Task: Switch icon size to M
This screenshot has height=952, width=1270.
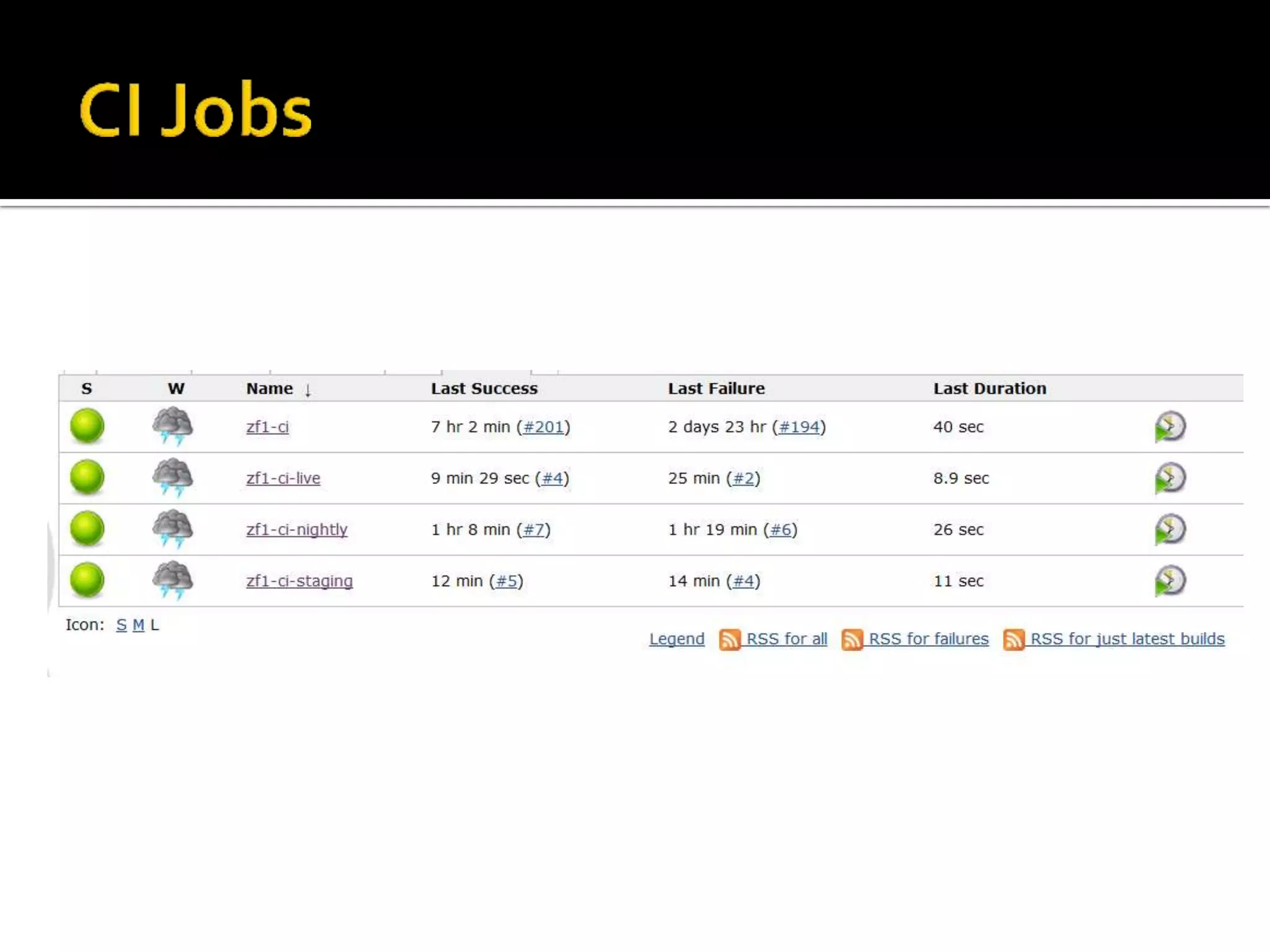Action: point(138,625)
